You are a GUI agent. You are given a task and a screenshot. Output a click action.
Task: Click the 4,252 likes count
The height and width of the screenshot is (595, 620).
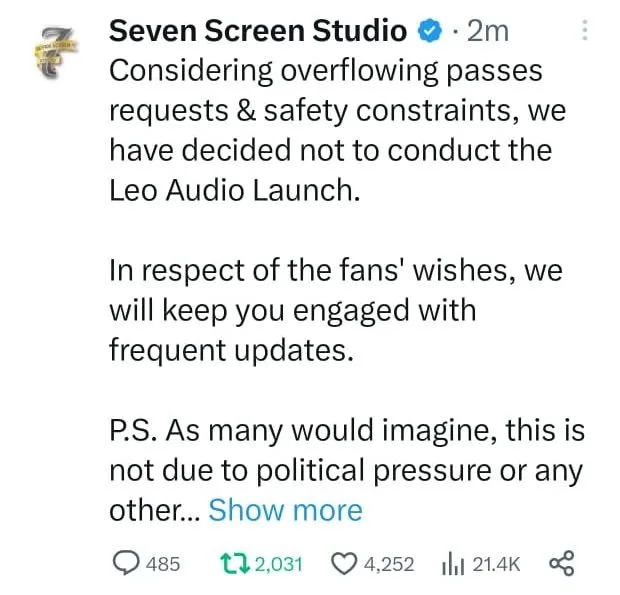click(389, 564)
